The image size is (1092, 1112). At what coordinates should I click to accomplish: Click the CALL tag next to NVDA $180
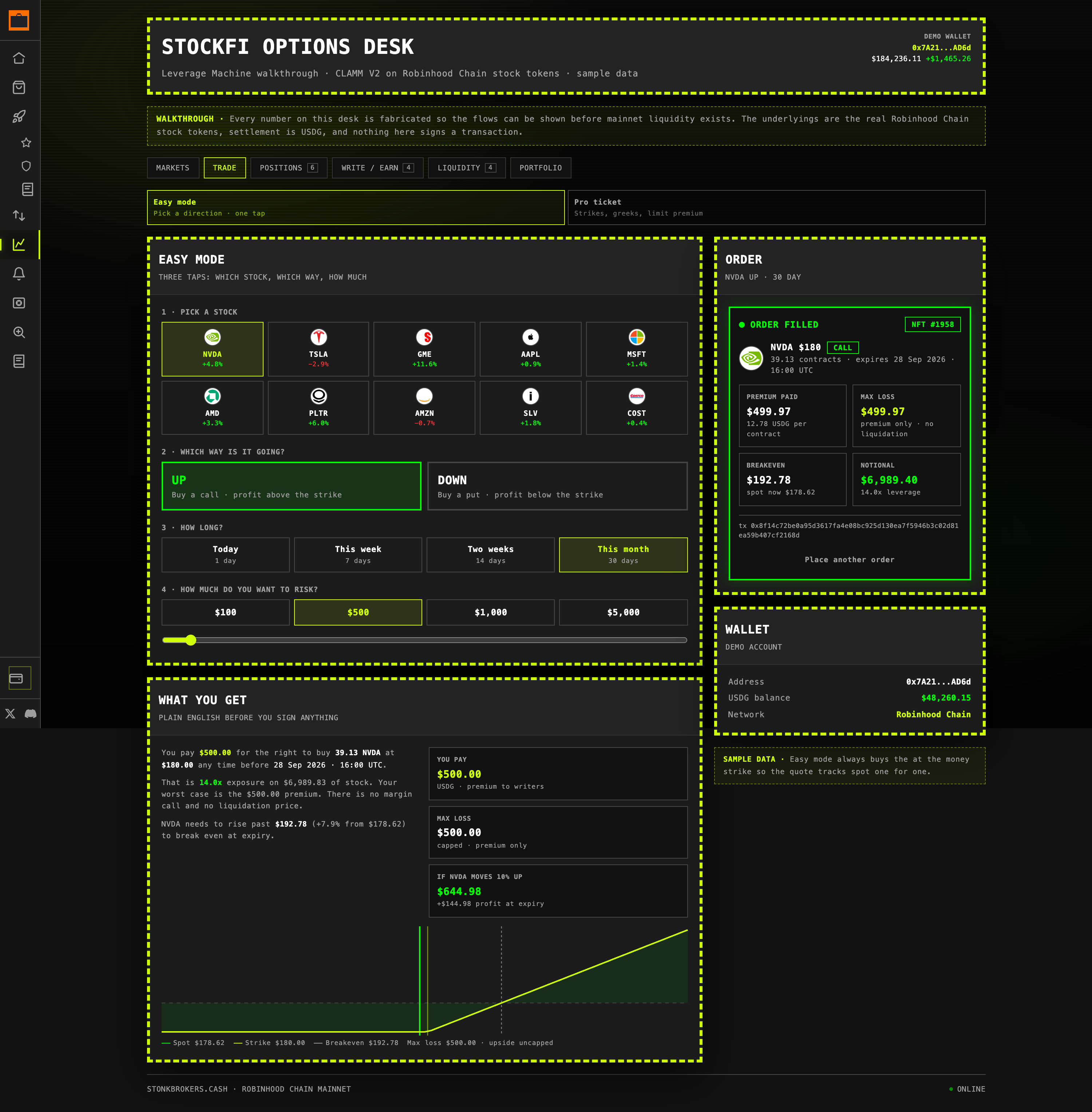click(x=843, y=348)
